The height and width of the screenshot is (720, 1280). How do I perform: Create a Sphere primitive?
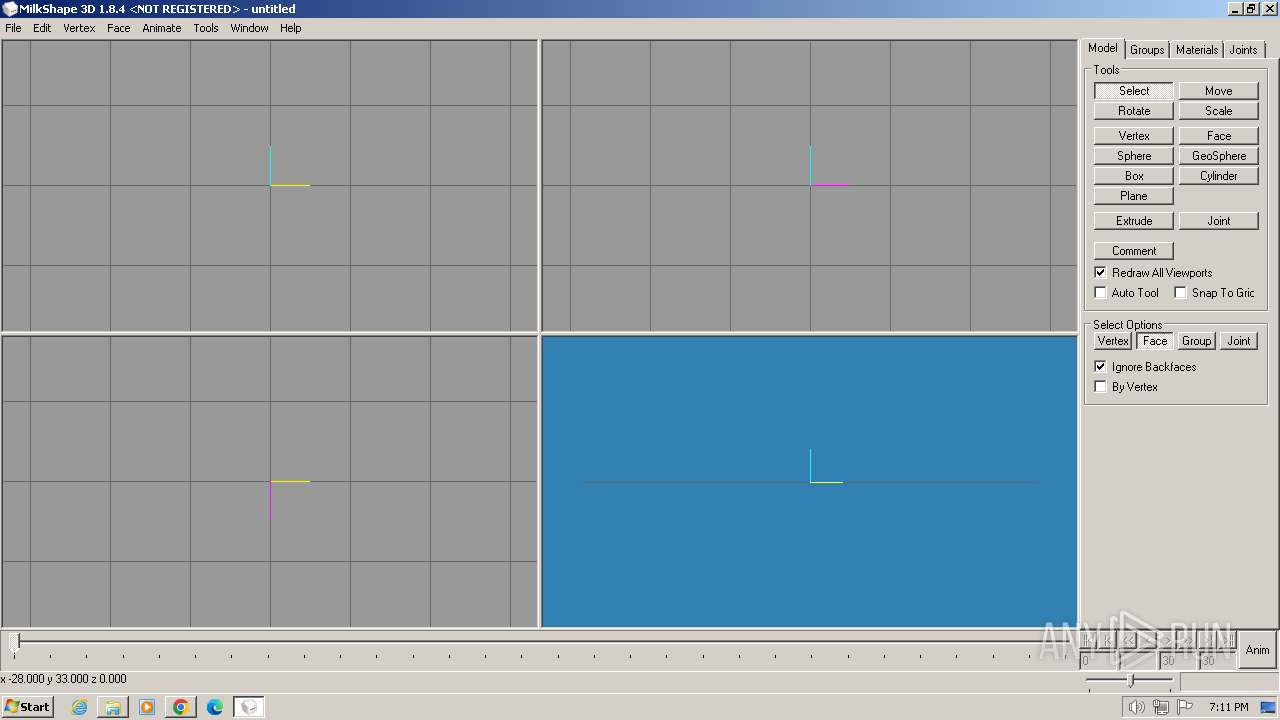(x=1134, y=156)
